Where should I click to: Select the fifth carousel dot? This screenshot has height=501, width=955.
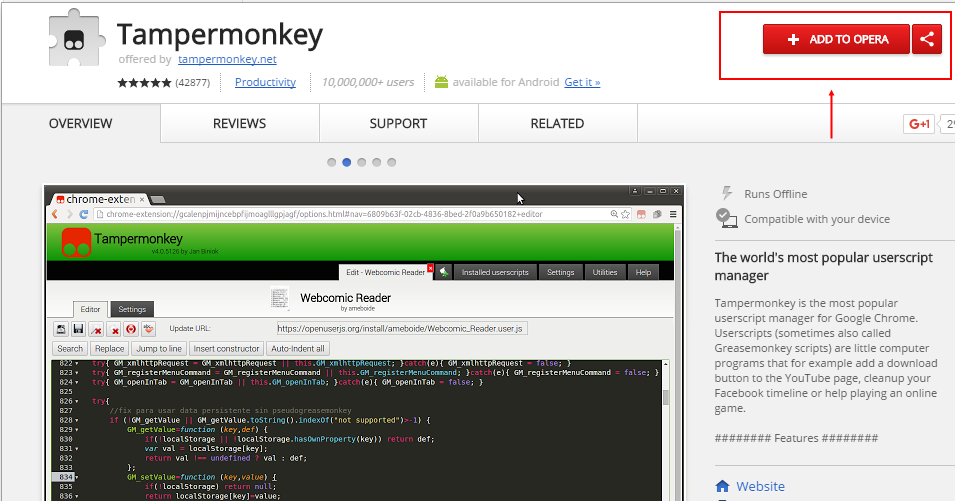(x=392, y=163)
